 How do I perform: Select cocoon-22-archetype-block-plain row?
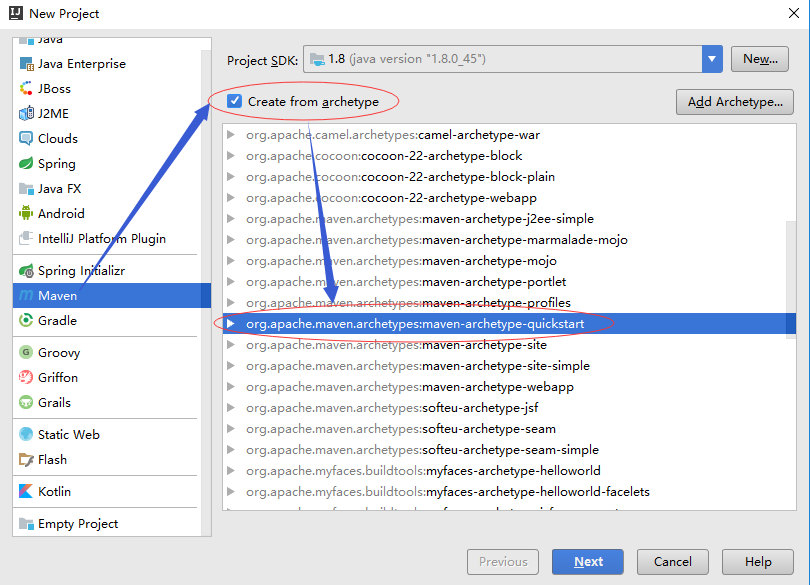tap(509, 177)
